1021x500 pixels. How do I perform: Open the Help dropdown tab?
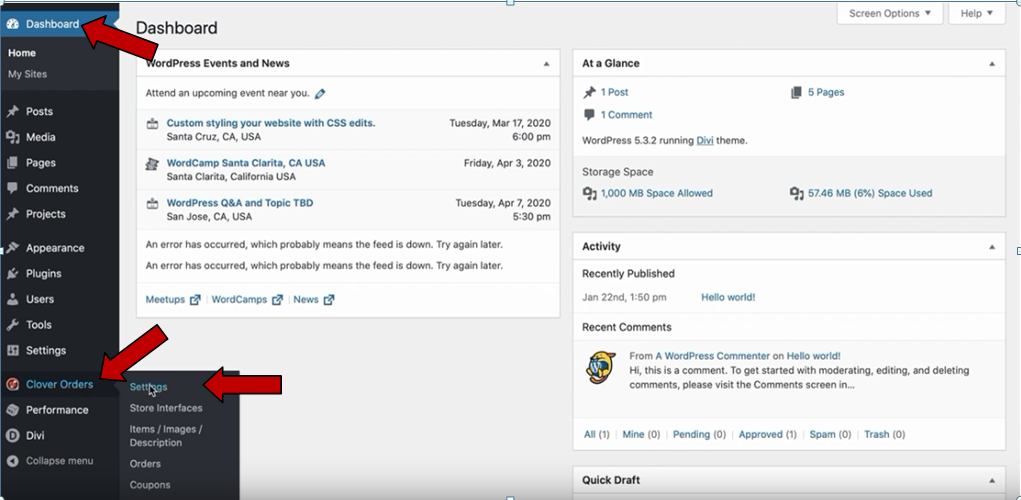click(977, 13)
